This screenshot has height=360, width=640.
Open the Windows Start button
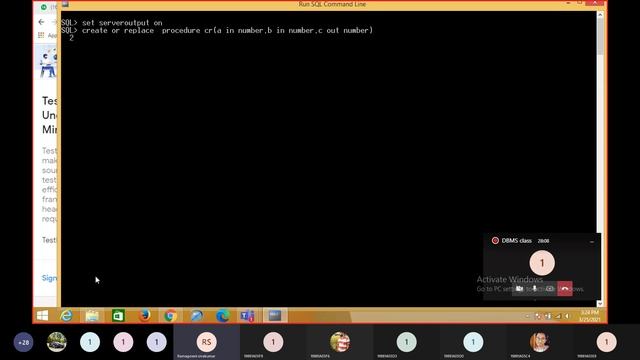tap(42, 316)
